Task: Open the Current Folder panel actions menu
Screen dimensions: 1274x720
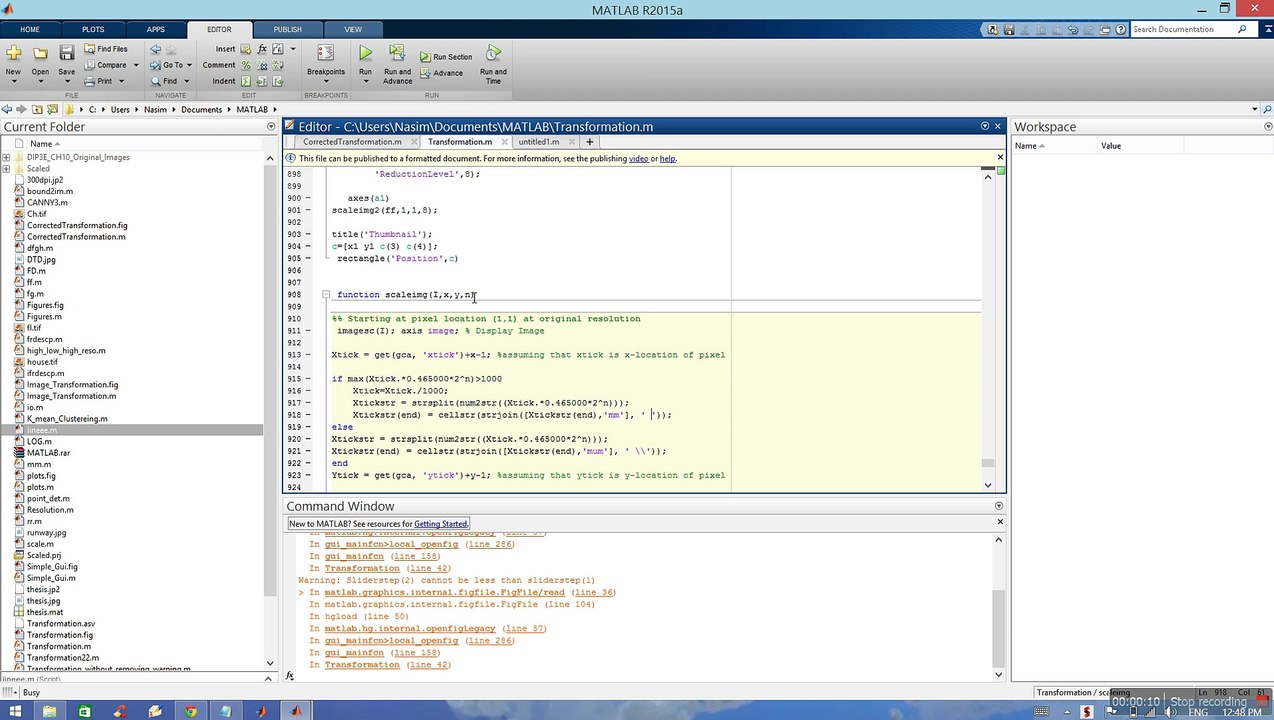Action: (270, 127)
